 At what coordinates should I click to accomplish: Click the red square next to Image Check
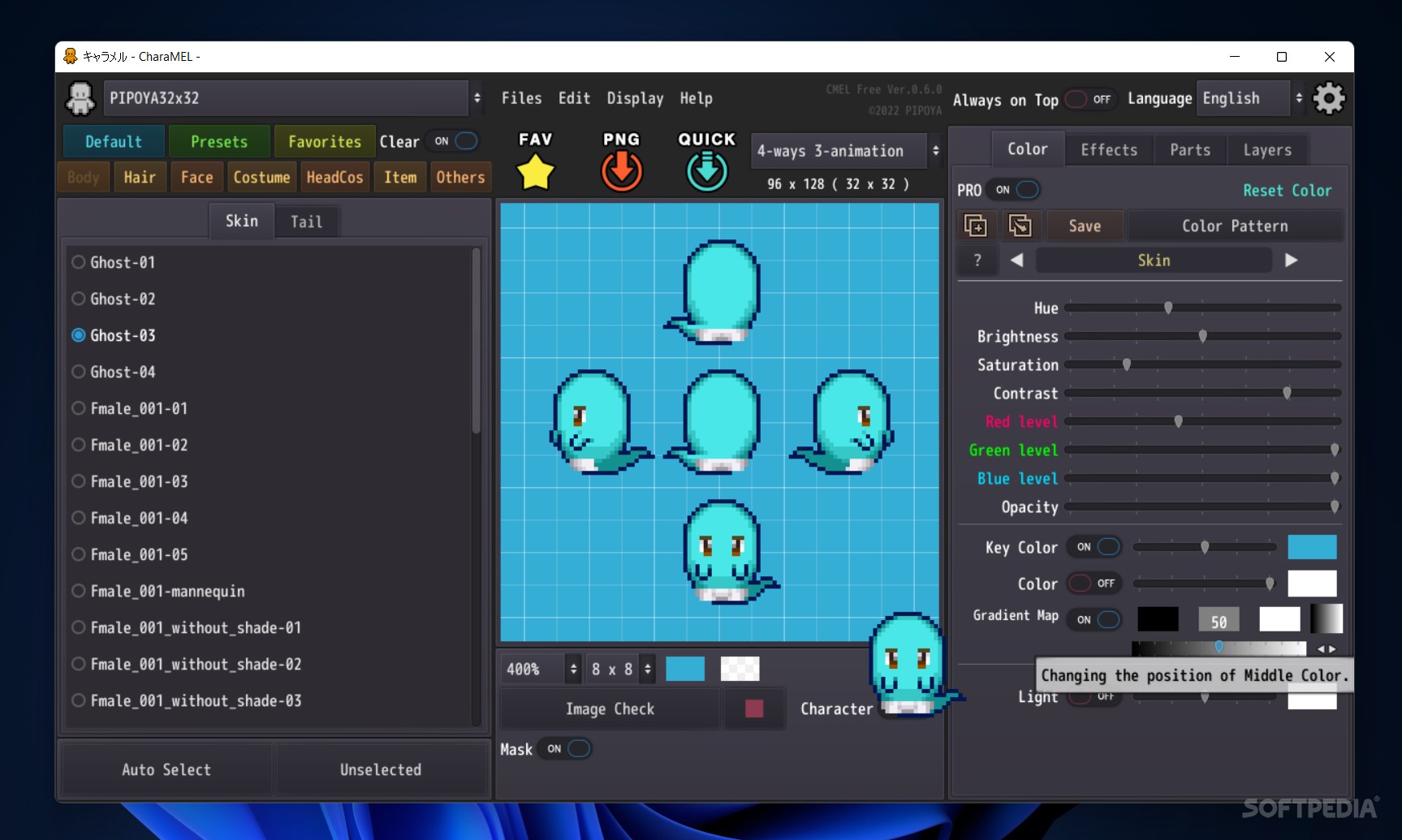(x=754, y=709)
